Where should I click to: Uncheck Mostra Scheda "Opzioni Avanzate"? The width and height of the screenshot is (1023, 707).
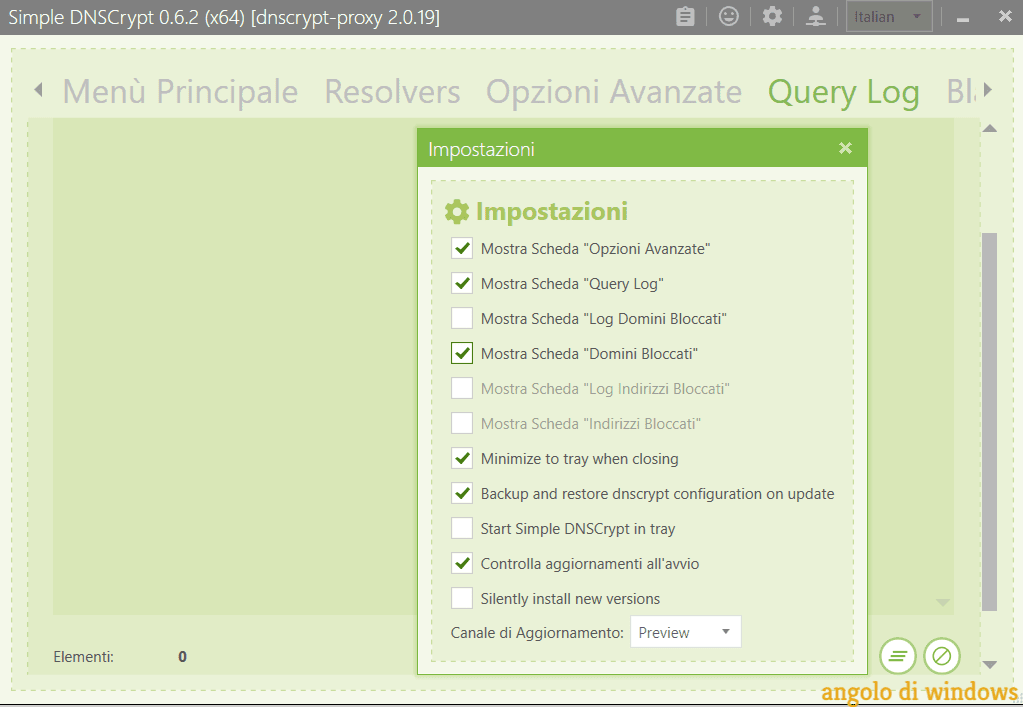[462, 249]
